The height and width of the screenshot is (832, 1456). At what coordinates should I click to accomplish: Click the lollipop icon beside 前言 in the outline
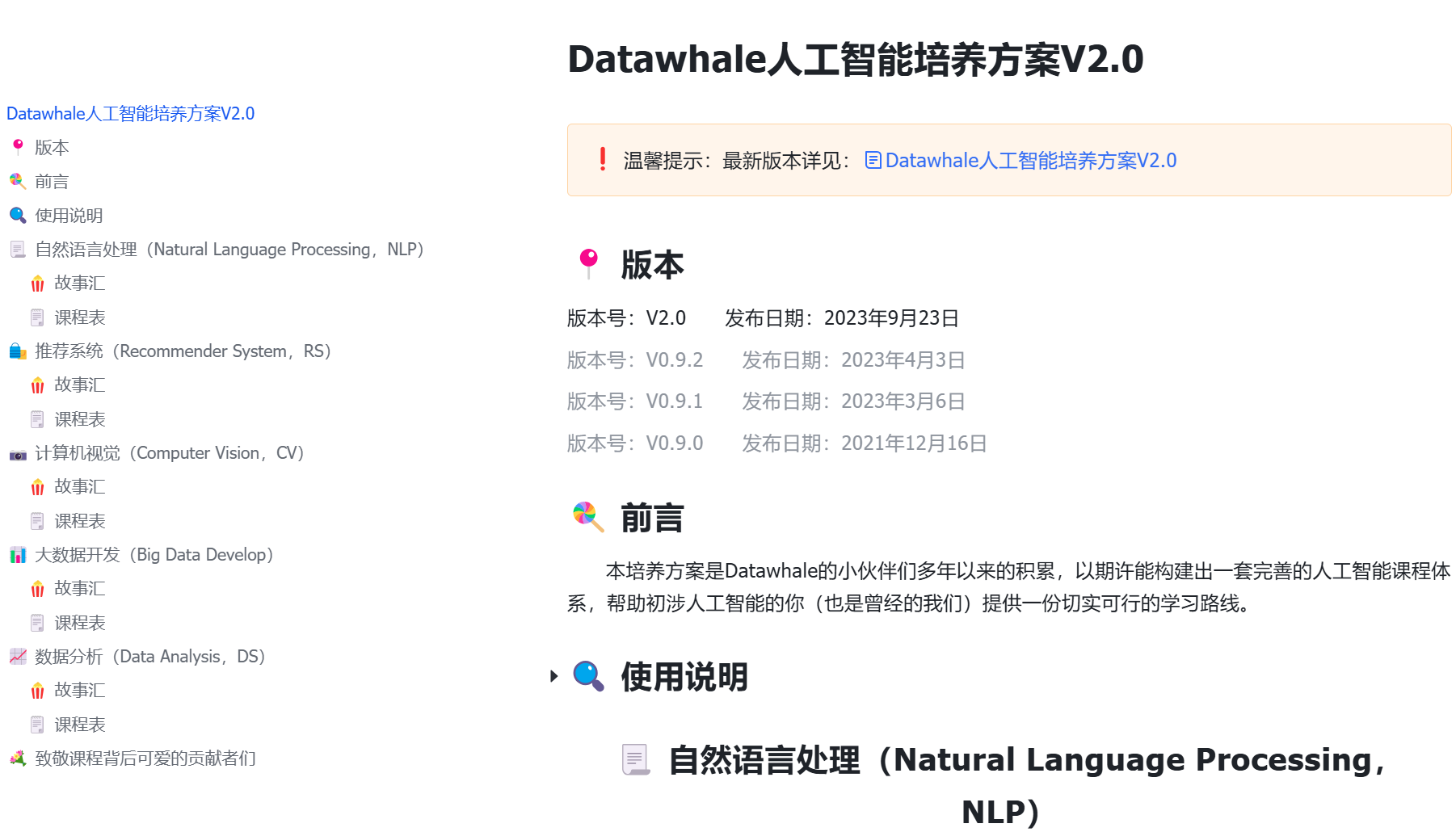pos(18,181)
